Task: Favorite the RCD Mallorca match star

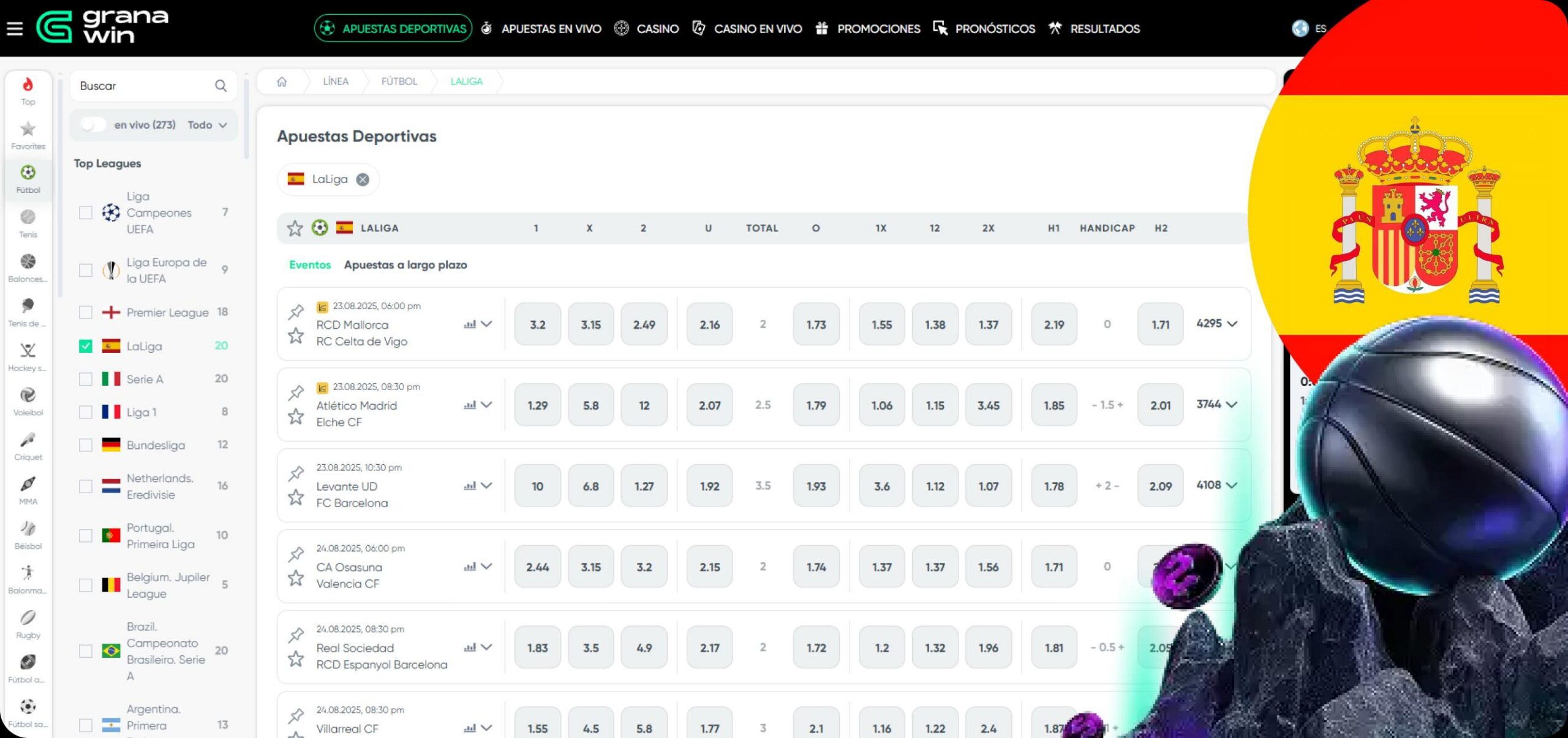Action: (296, 336)
